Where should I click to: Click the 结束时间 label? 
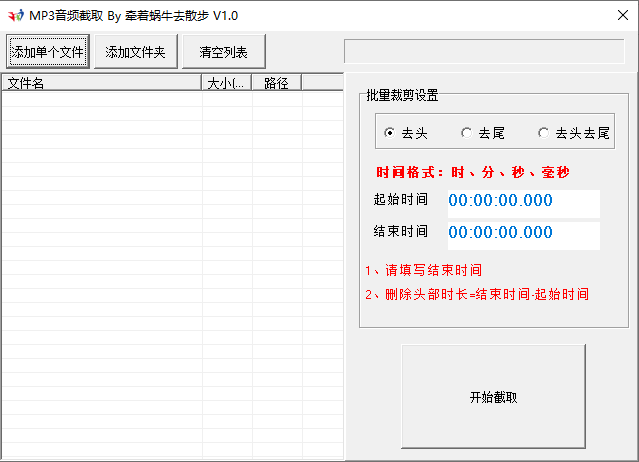401,231
